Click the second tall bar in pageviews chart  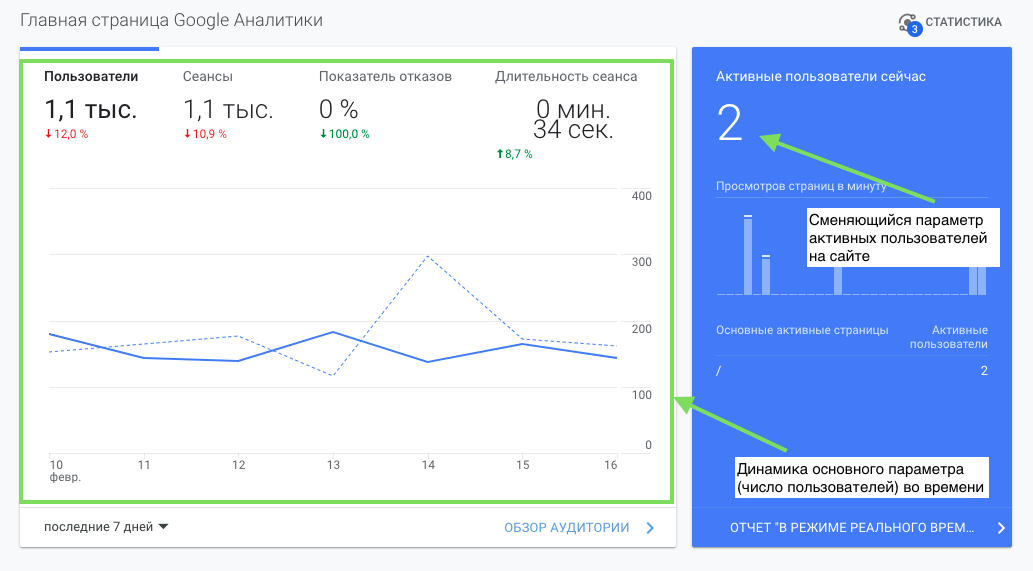point(766,275)
